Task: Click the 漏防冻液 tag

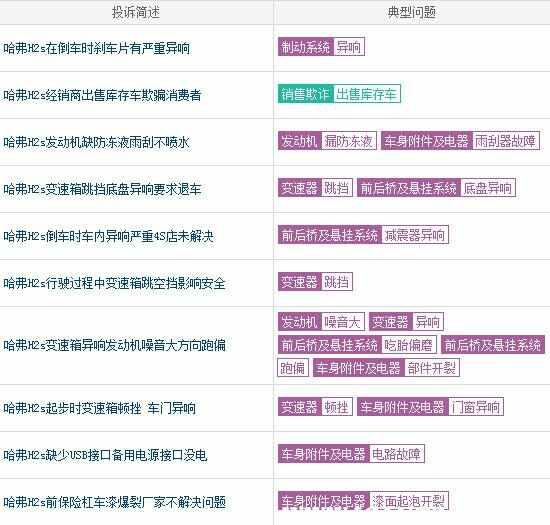Action: pyautogui.click(x=349, y=141)
